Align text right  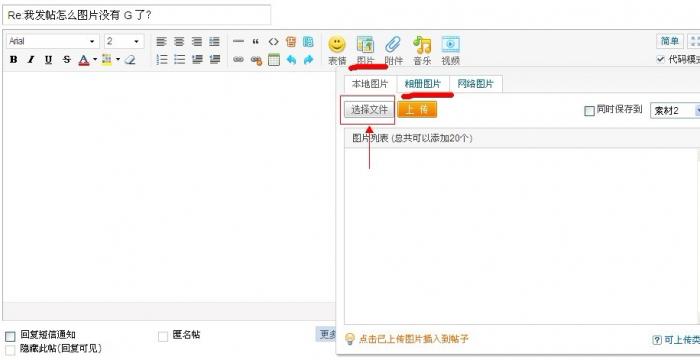click(197, 42)
